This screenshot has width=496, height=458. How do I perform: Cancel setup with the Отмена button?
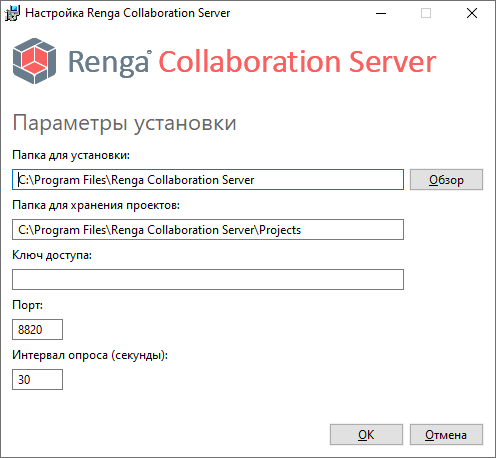[x=446, y=435]
